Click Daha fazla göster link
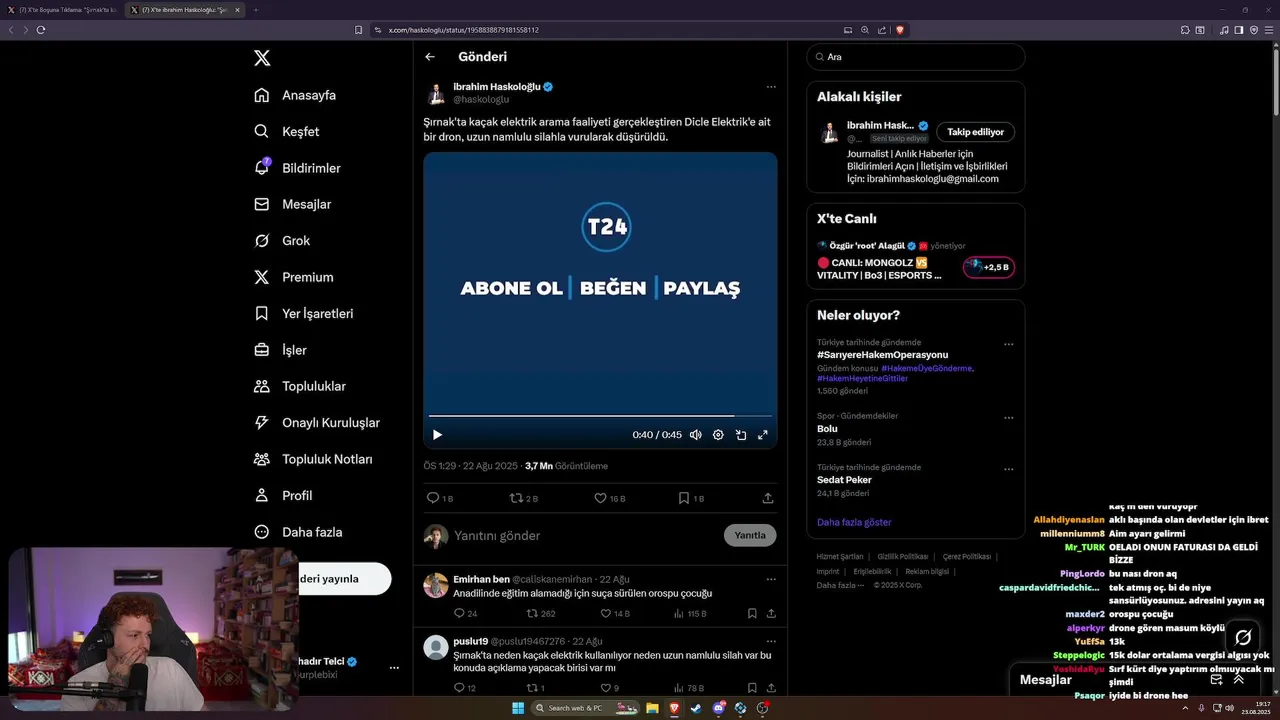The width and height of the screenshot is (1280, 720). coord(854,522)
